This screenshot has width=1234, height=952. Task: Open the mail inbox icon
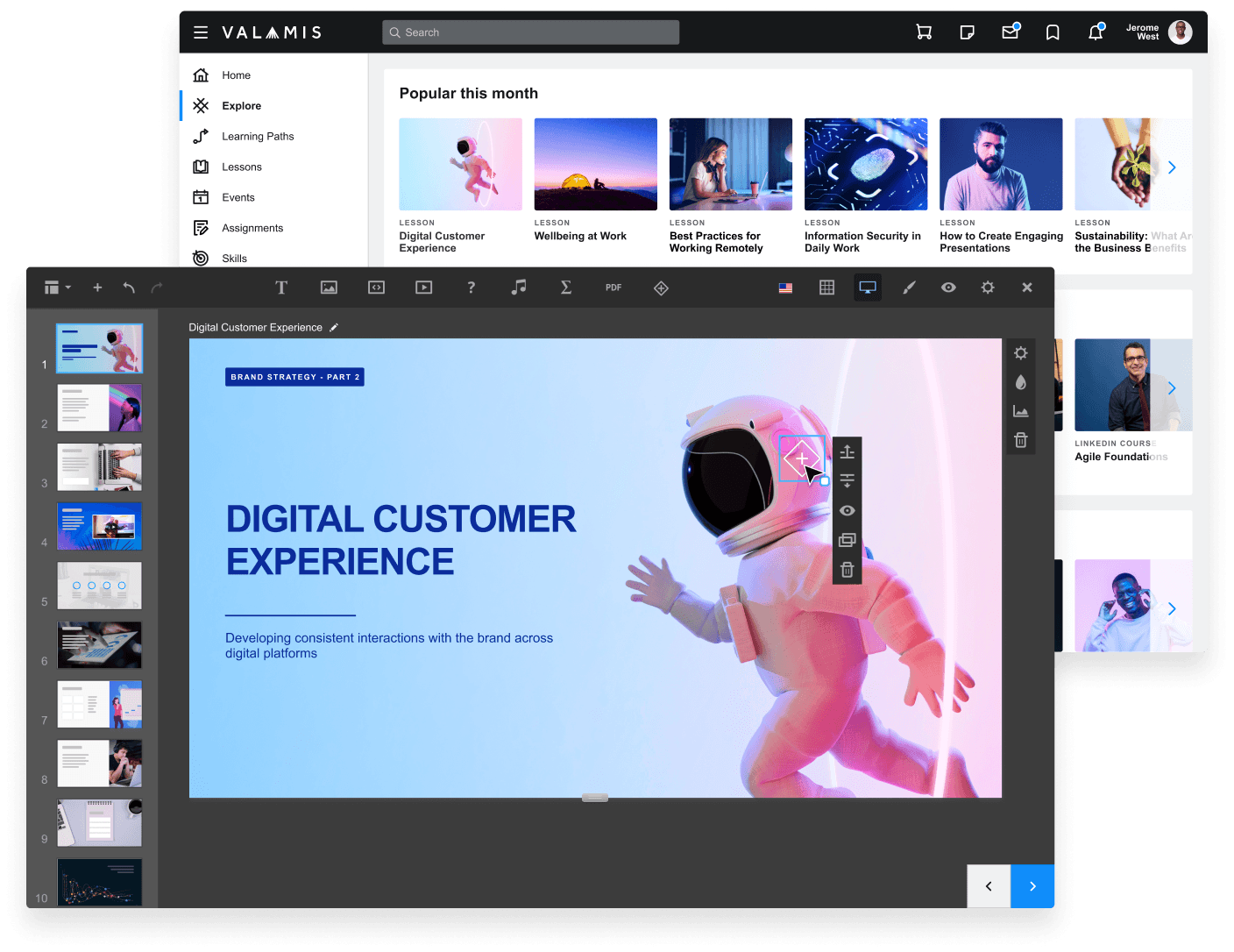tap(1011, 32)
